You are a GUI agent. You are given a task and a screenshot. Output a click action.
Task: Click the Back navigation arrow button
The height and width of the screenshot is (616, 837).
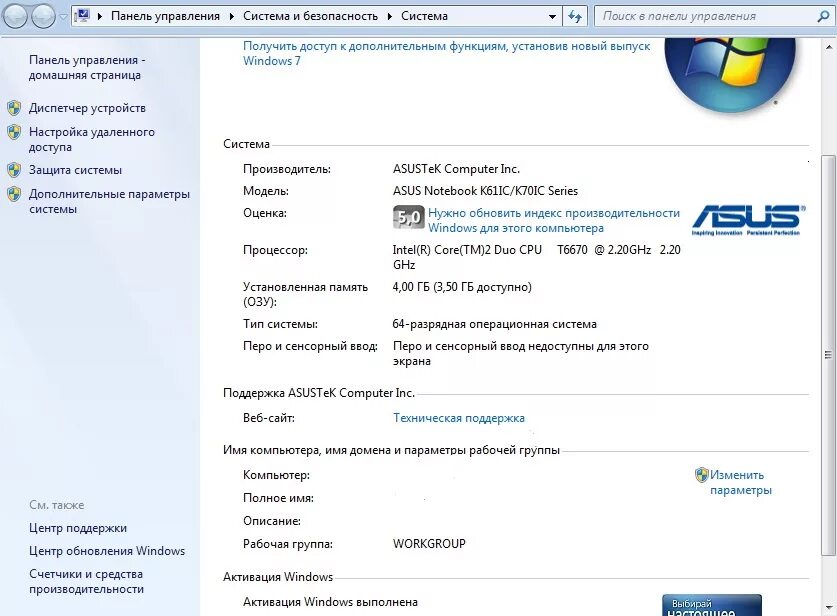click(x=15, y=17)
